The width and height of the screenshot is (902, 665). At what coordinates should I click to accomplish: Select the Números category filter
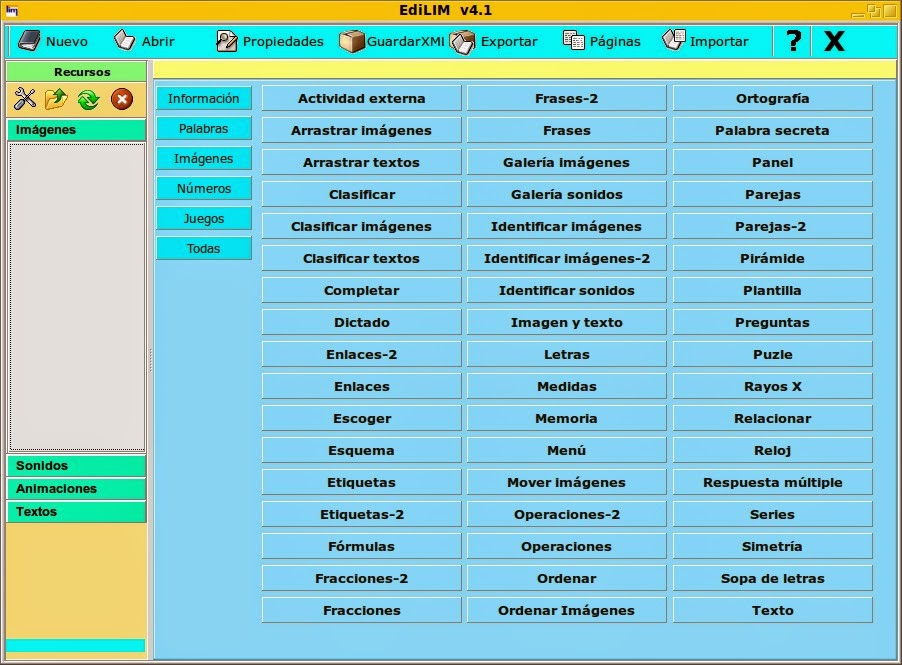click(204, 188)
